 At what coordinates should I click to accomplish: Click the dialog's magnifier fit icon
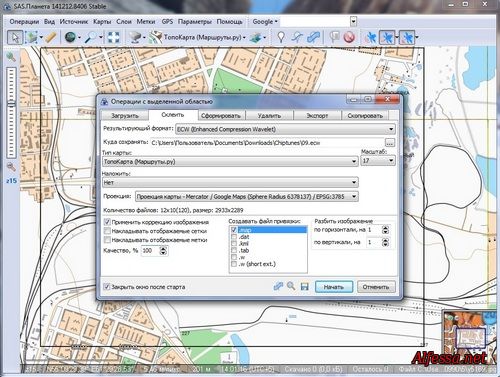pos(291,286)
